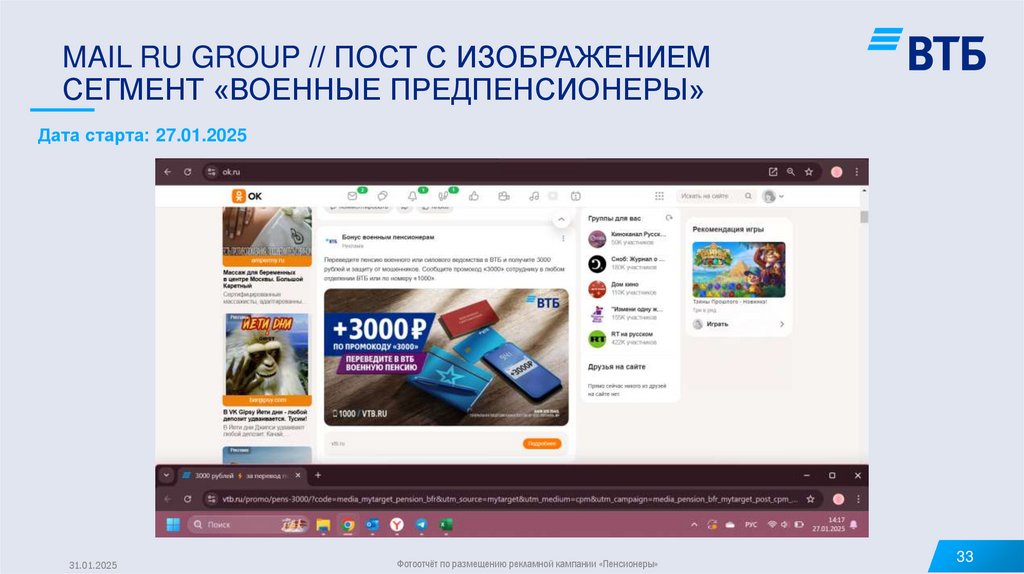Open the music note icon in OK header
1024x574 pixels.
click(534, 196)
